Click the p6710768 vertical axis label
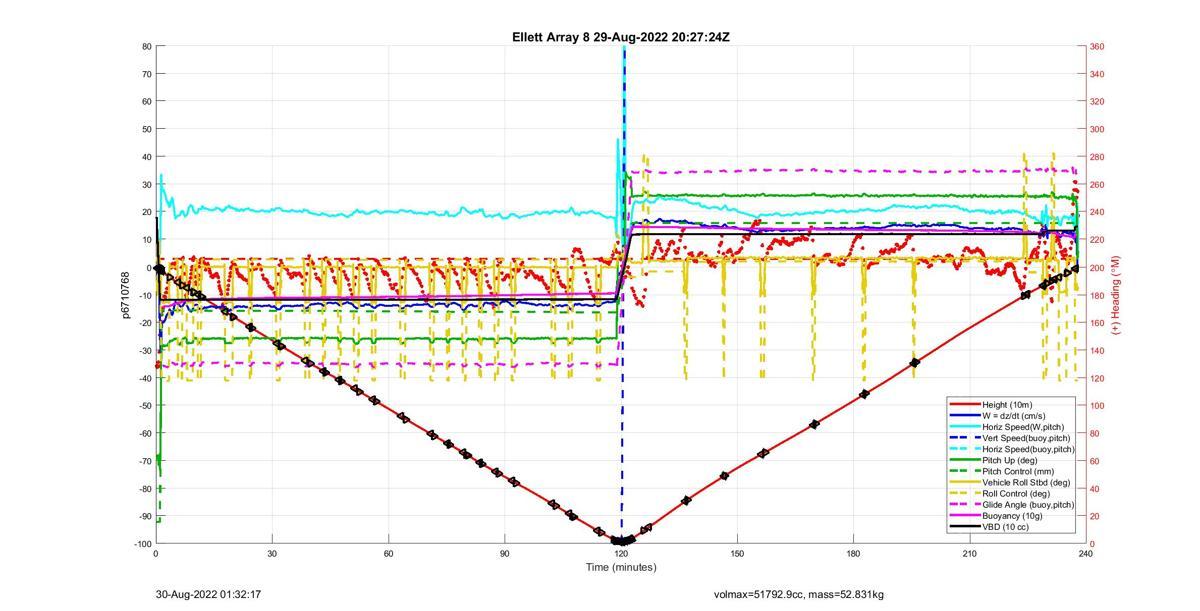 coord(126,294)
